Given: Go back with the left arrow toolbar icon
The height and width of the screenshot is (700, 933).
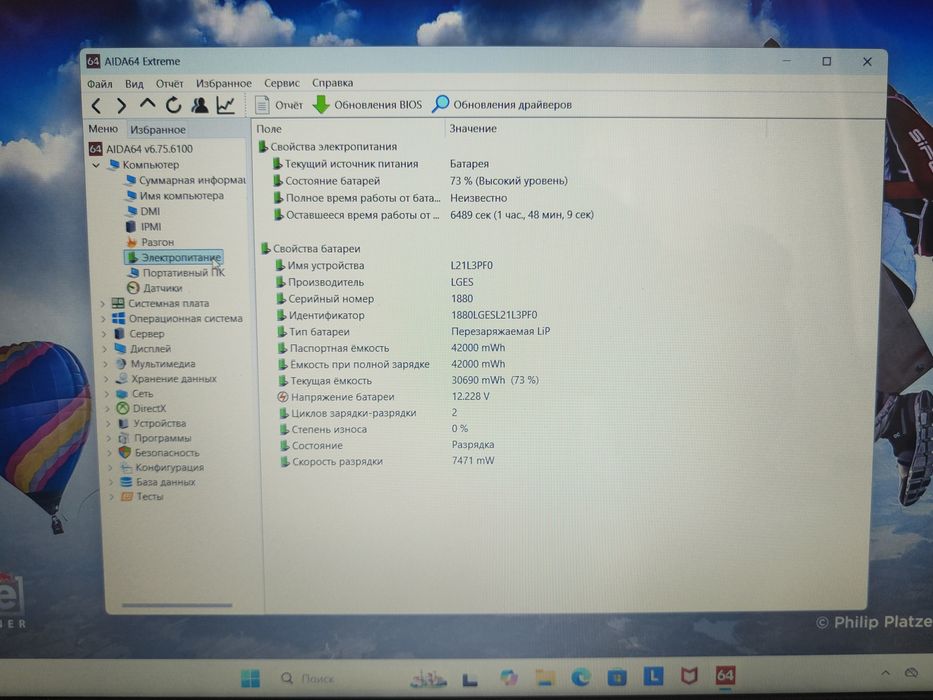Looking at the screenshot, I should (96, 106).
